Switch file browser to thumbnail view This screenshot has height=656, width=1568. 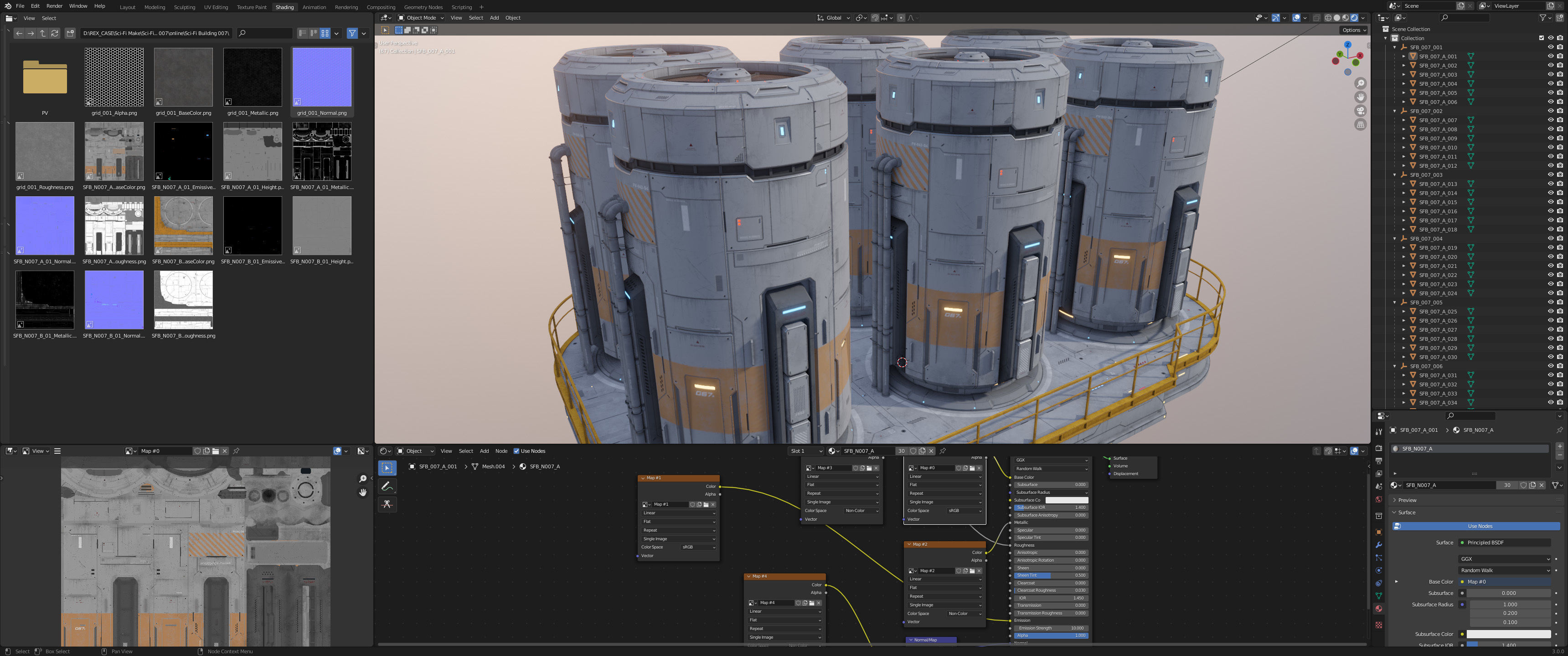(x=325, y=33)
